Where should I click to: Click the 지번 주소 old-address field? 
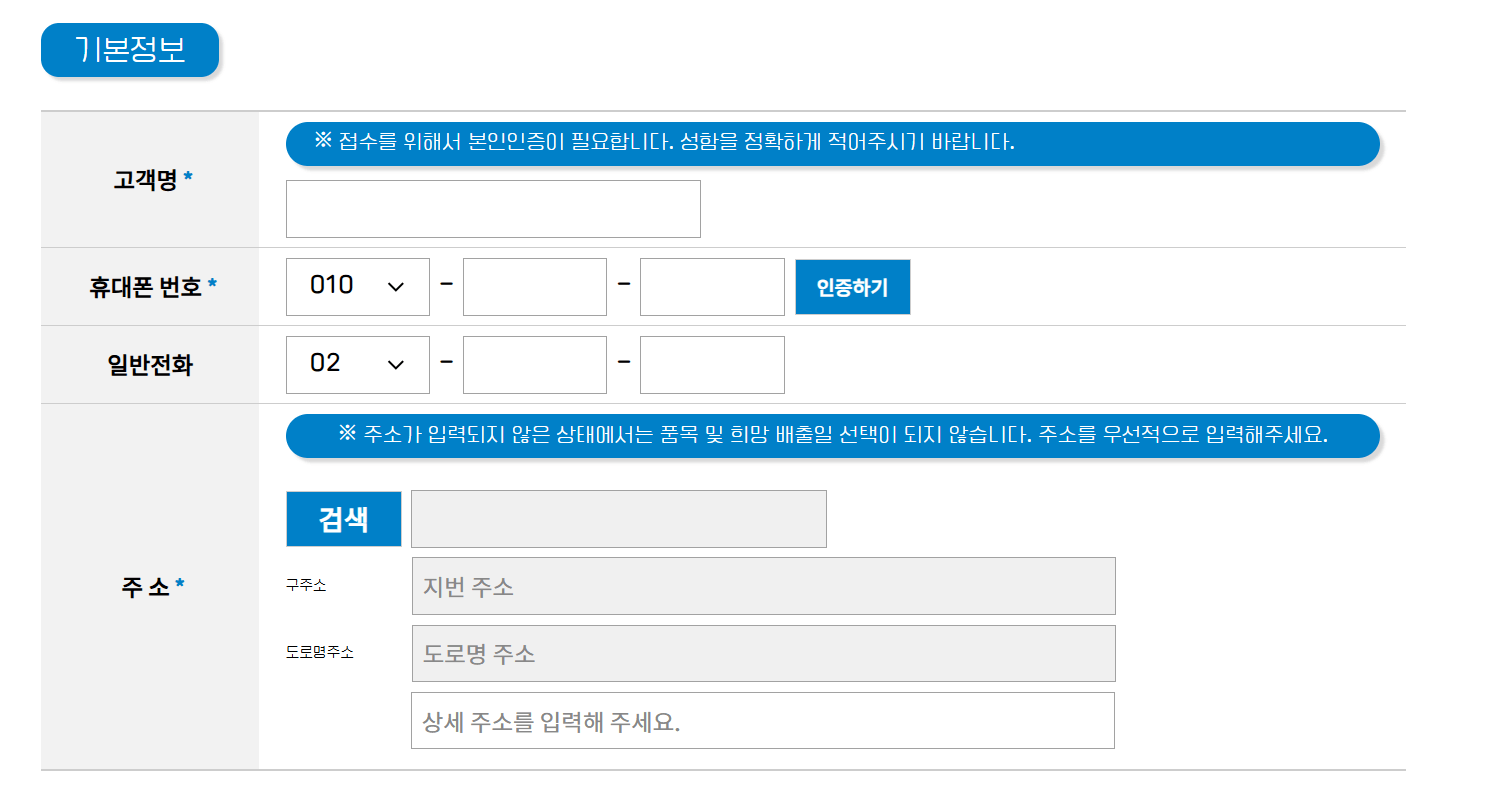763,586
